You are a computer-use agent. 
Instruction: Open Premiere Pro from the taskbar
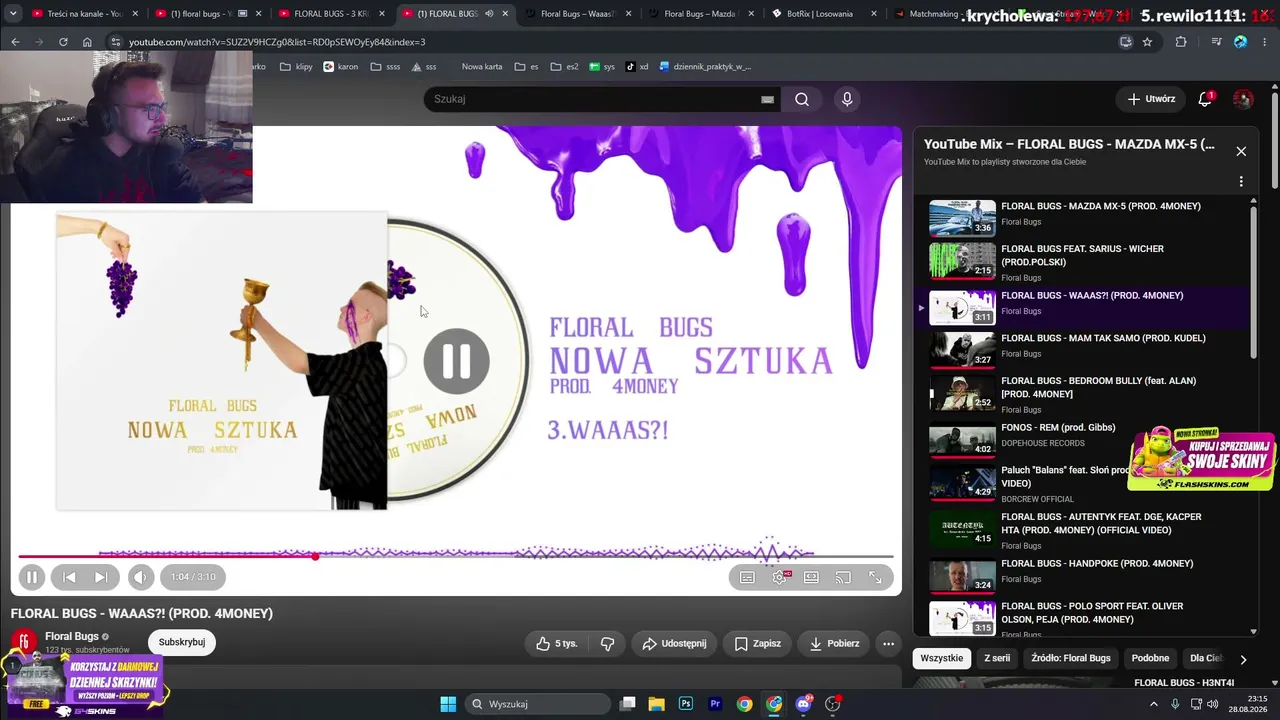tap(715, 704)
